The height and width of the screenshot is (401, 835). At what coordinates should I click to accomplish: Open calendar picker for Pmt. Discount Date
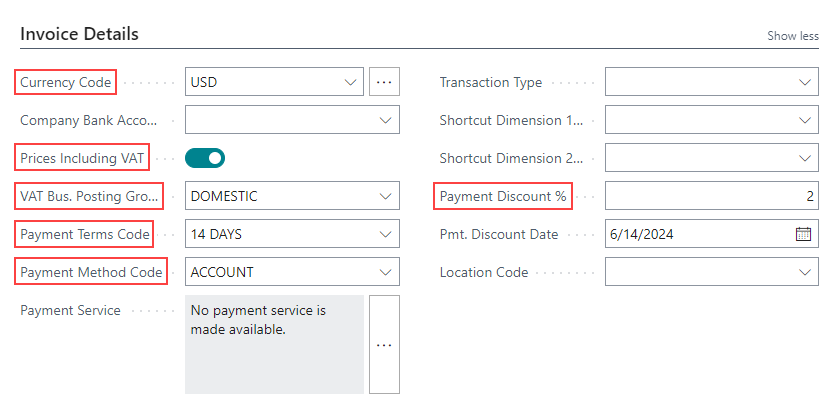point(804,234)
